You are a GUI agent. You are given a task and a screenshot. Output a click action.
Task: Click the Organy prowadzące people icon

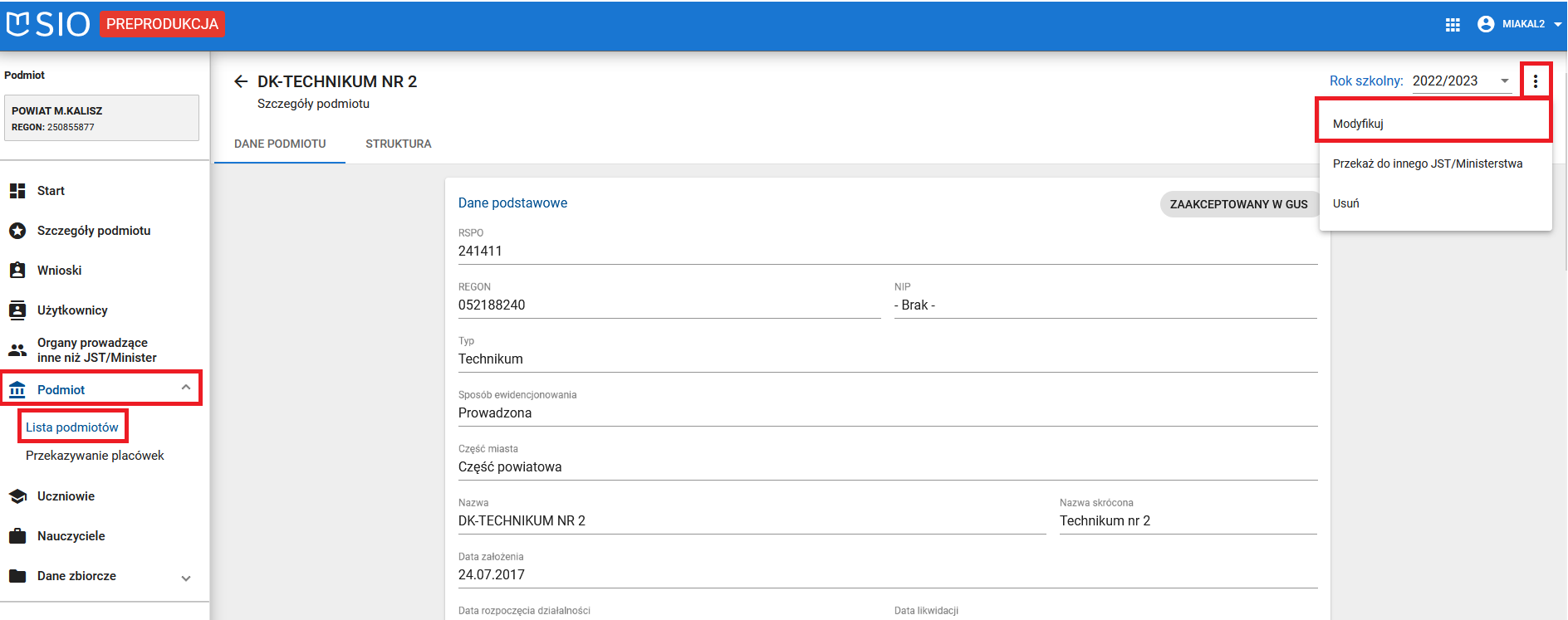(17, 350)
